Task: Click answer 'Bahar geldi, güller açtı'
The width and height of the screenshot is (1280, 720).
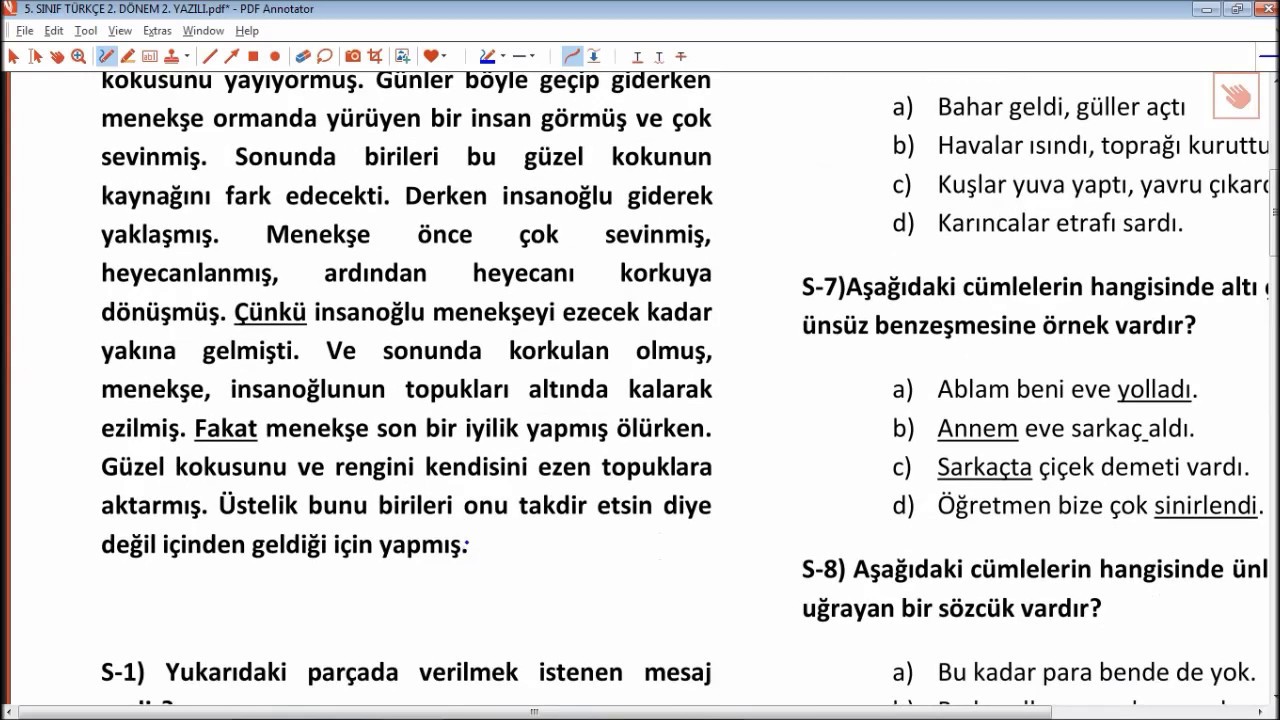Action: coord(1061,107)
